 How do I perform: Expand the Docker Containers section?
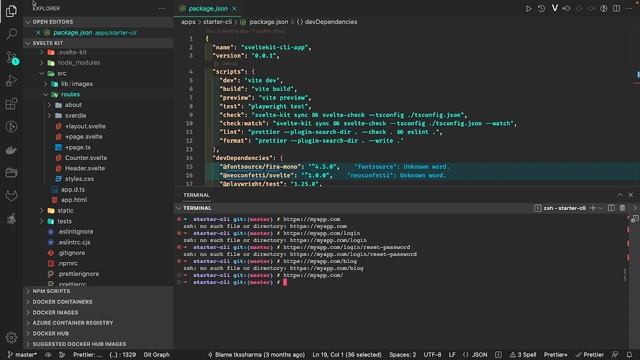[x=98, y=302]
